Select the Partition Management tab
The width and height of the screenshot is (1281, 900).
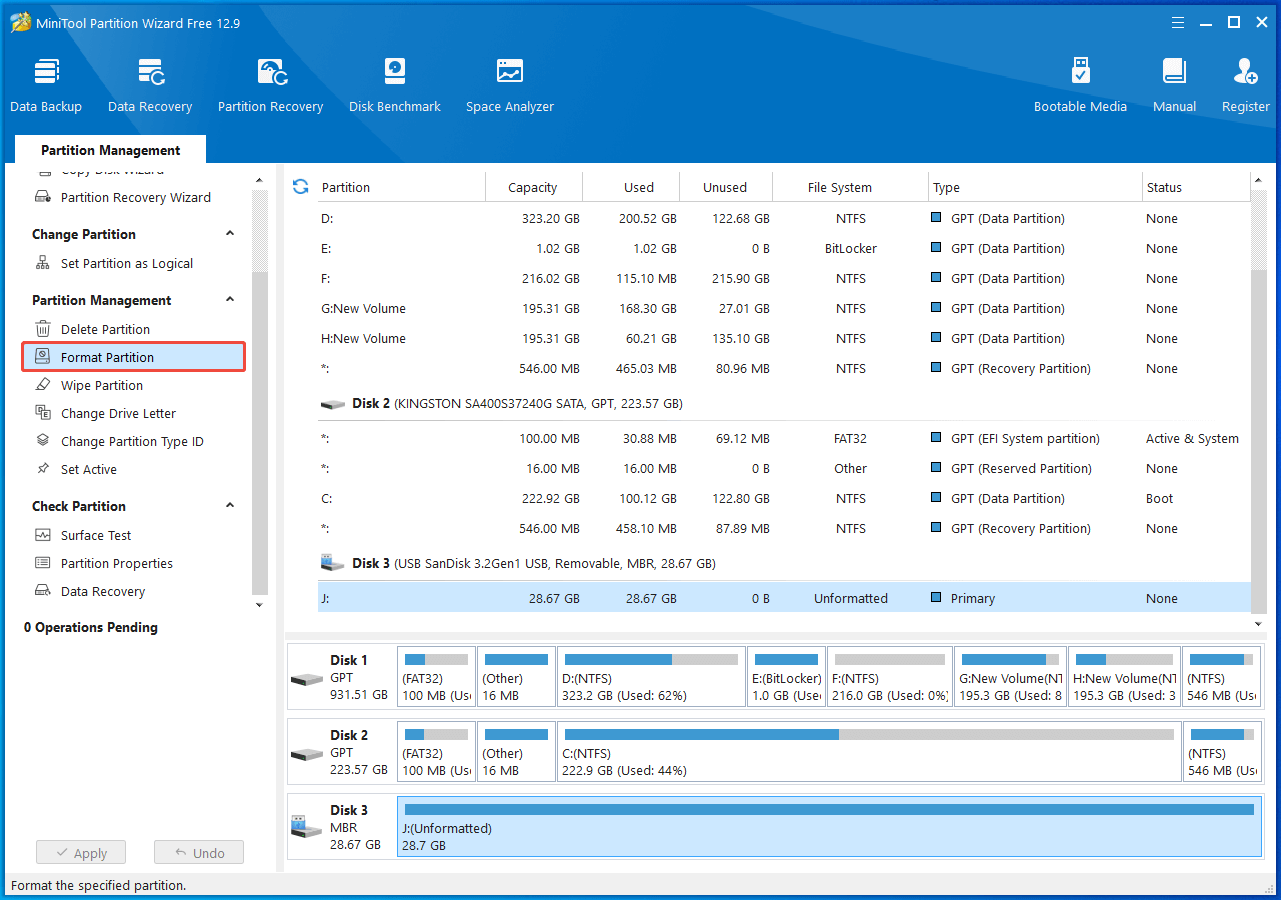coord(111,150)
